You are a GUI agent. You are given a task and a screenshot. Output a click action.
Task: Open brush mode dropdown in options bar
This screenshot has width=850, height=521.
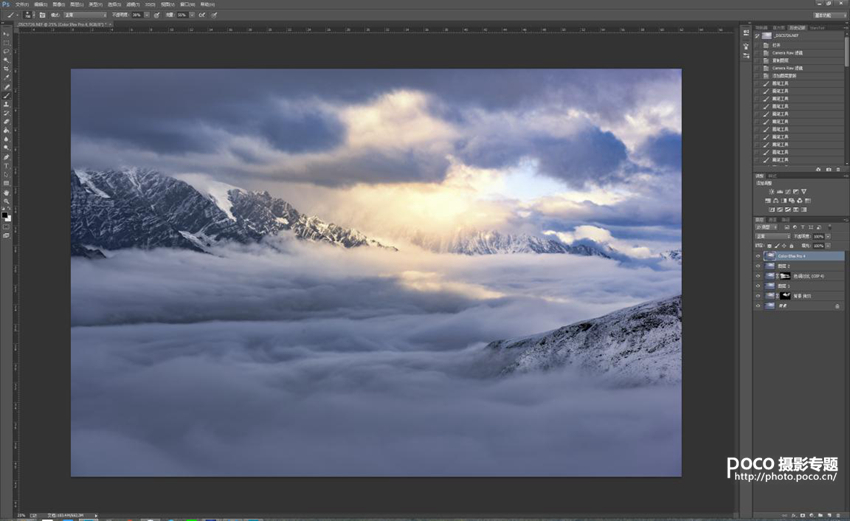point(85,15)
